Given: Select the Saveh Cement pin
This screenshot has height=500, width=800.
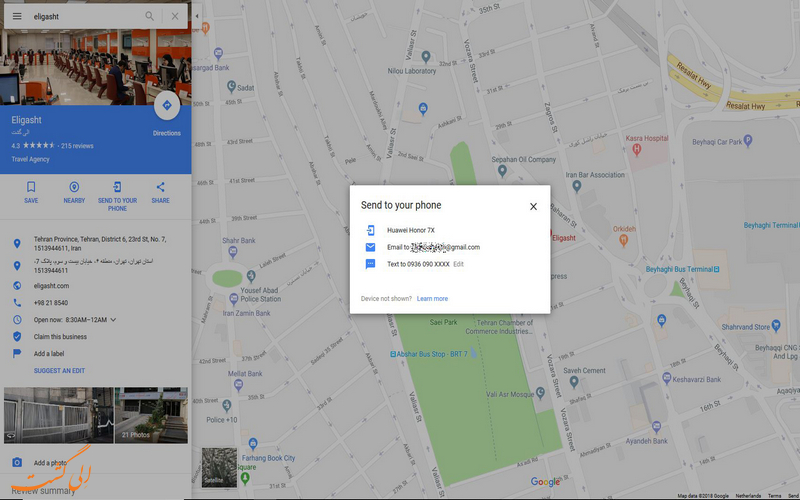Looking at the screenshot, I should [x=573, y=382].
